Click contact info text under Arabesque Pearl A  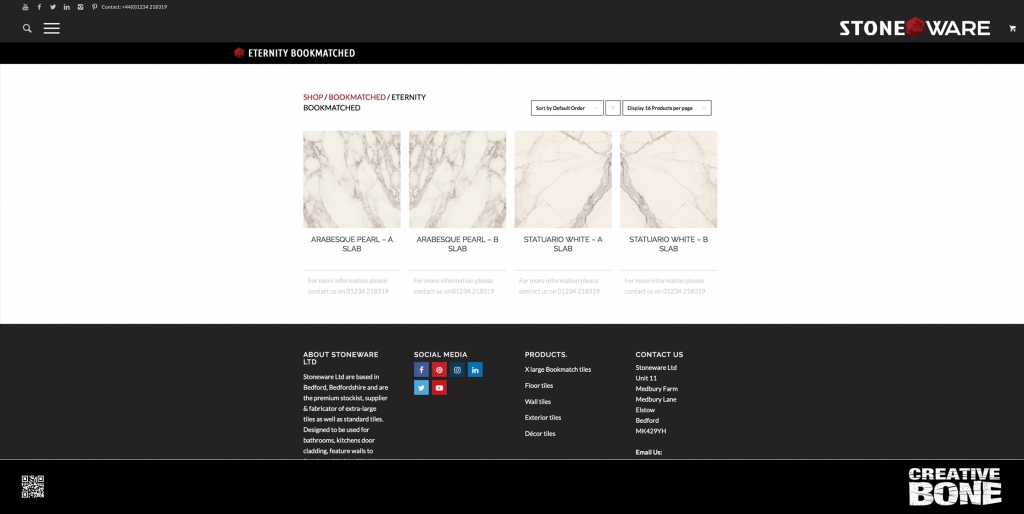(x=348, y=285)
